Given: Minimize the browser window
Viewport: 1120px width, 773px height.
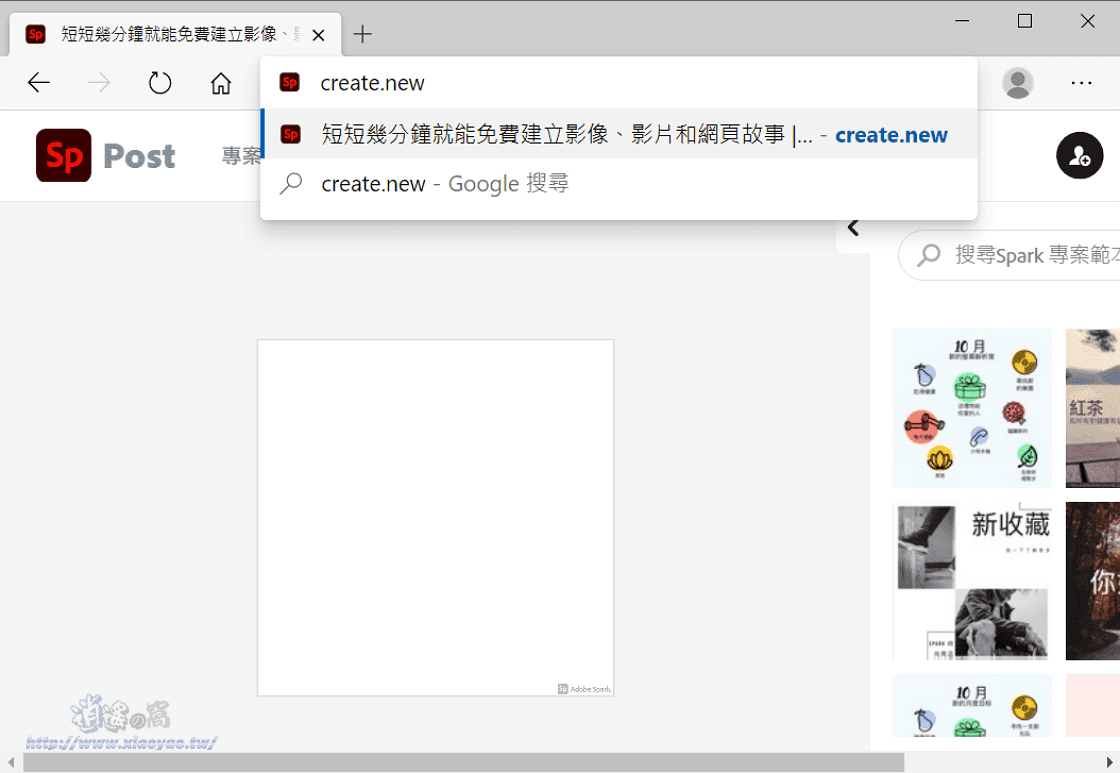Looking at the screenshot, I should [x=962, y=21].
